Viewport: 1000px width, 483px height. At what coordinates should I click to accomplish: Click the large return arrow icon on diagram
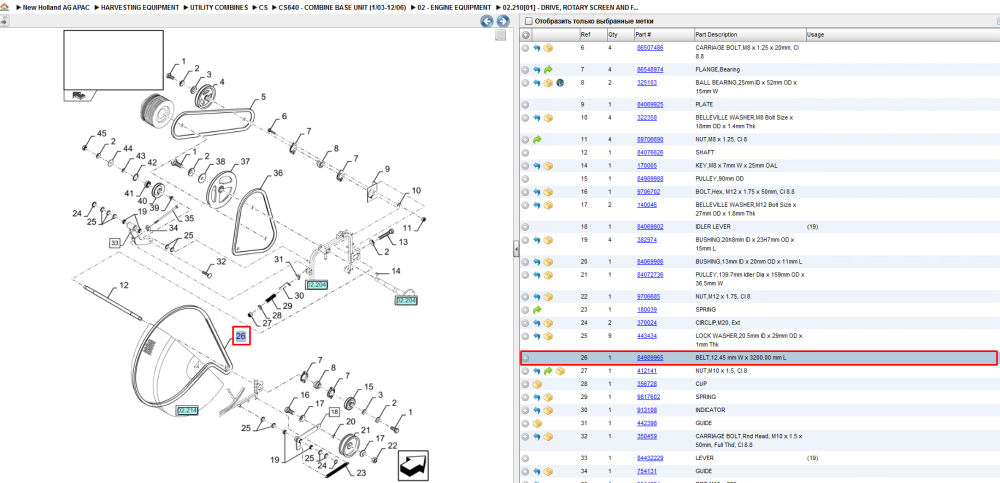(413, 466)
